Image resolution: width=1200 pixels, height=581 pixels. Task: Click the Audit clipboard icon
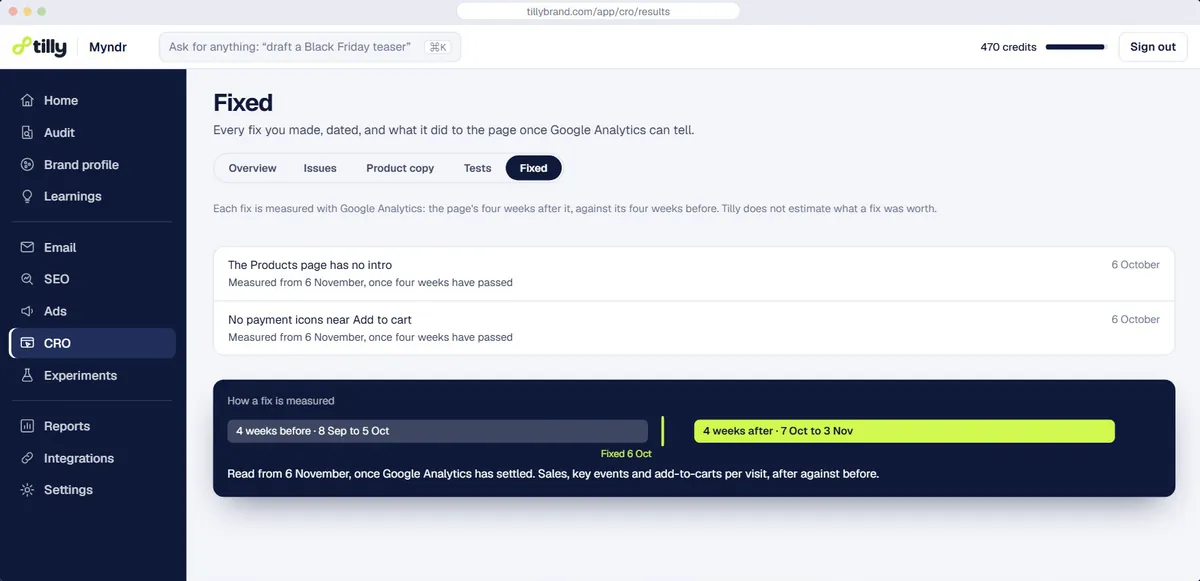coord(28,133)
